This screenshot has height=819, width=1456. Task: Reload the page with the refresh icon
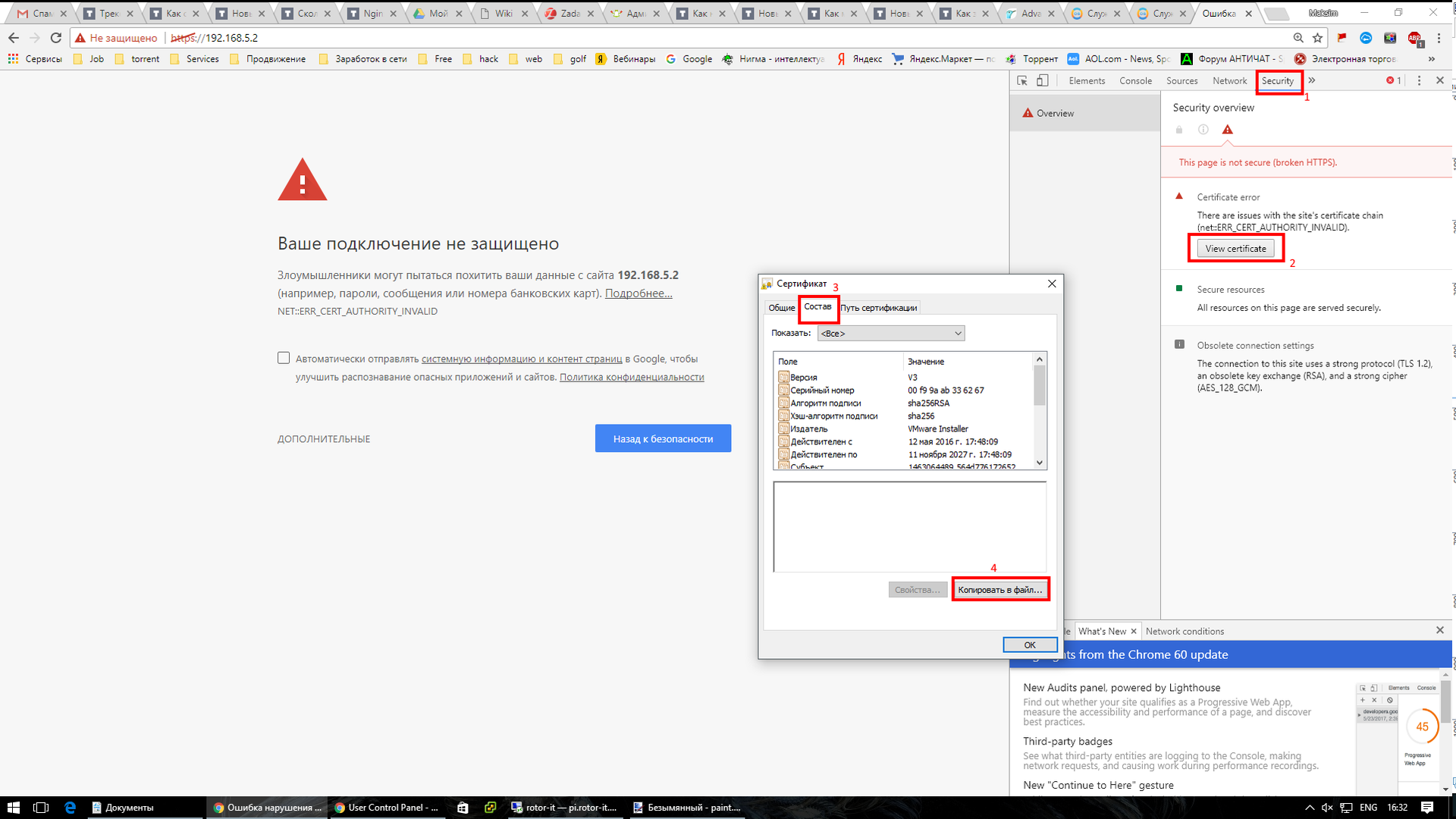[x=56, y=38]
